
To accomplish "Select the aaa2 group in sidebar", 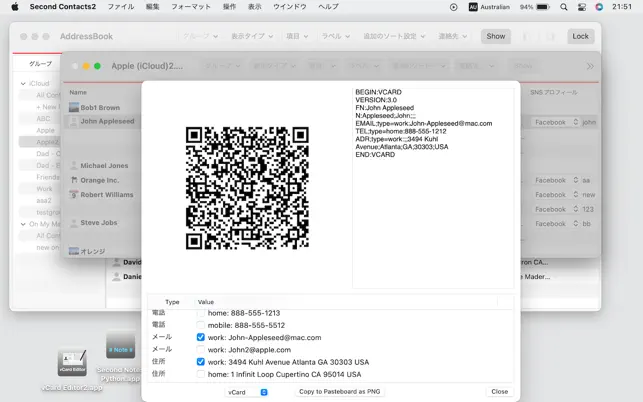I will click(44, 201).
